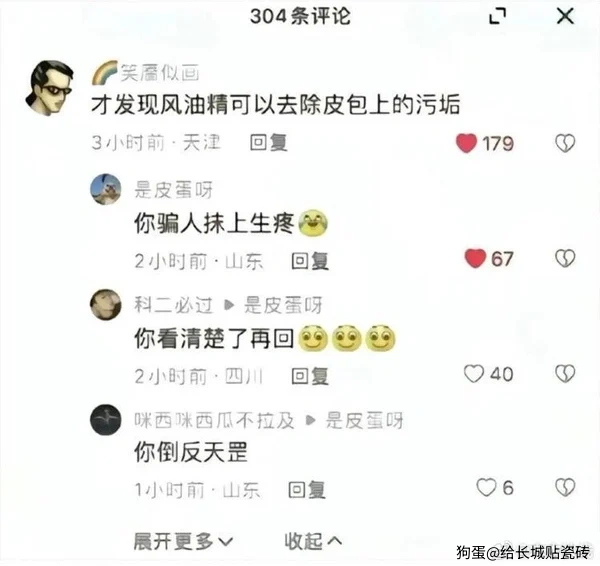
Task: Open 是皮蛋呀 avatar picture
Action: [106, 189]
